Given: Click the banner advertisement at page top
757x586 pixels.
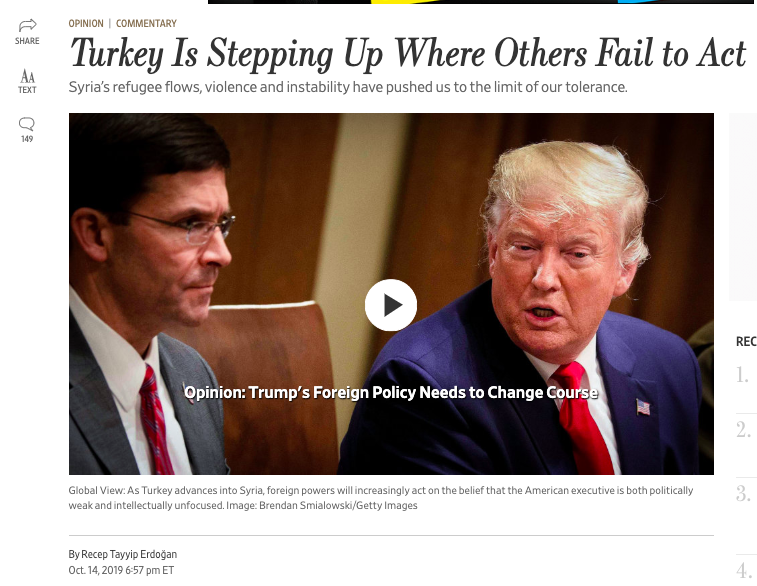Looking at the screenshot, I should pos(482,2).
